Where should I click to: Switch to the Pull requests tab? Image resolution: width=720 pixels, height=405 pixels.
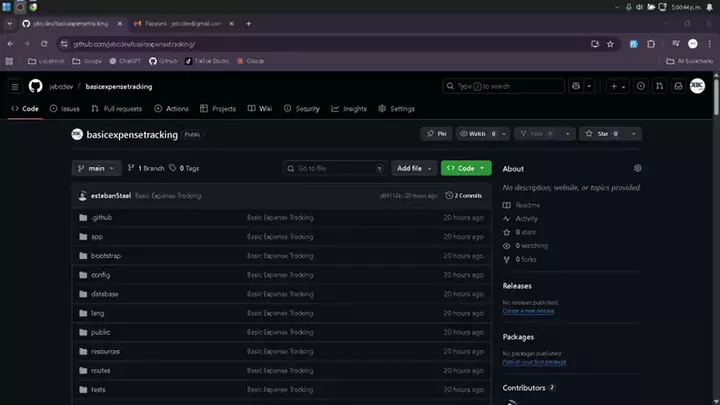click(117, 108)
